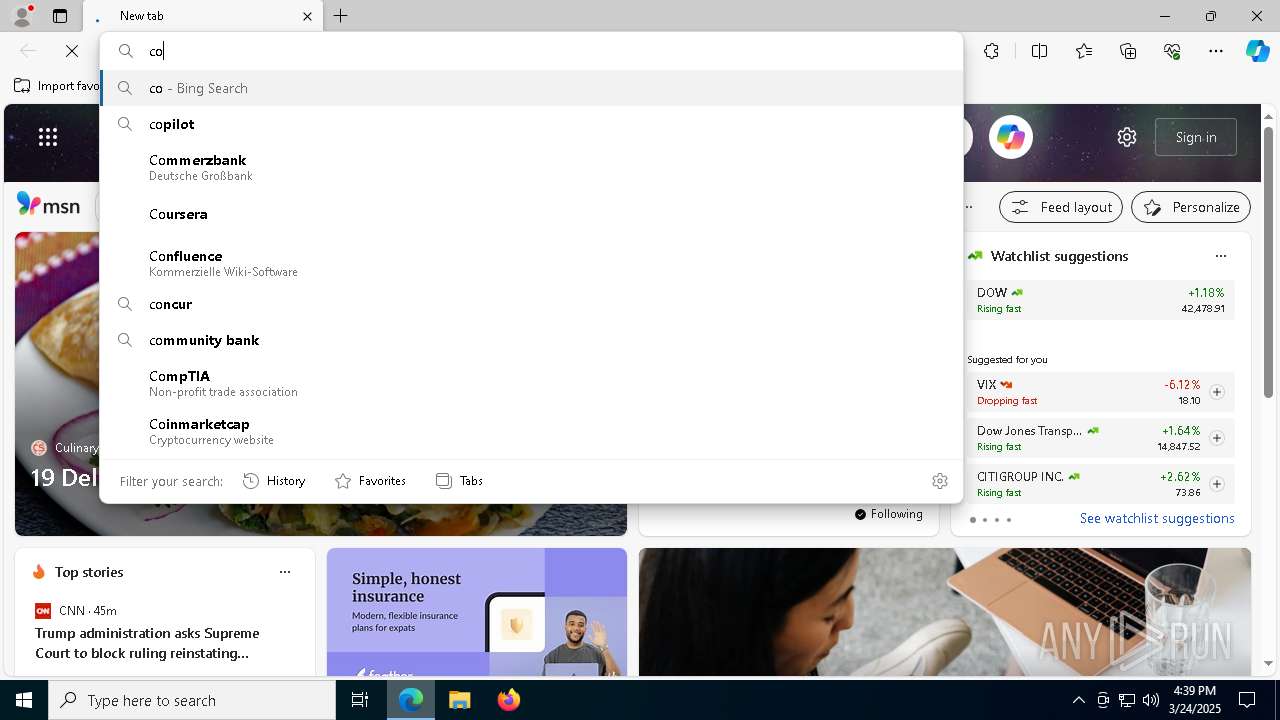The image size is (1280, 720).
Task: Click Edge icon on taskbar
Action: 411,700
